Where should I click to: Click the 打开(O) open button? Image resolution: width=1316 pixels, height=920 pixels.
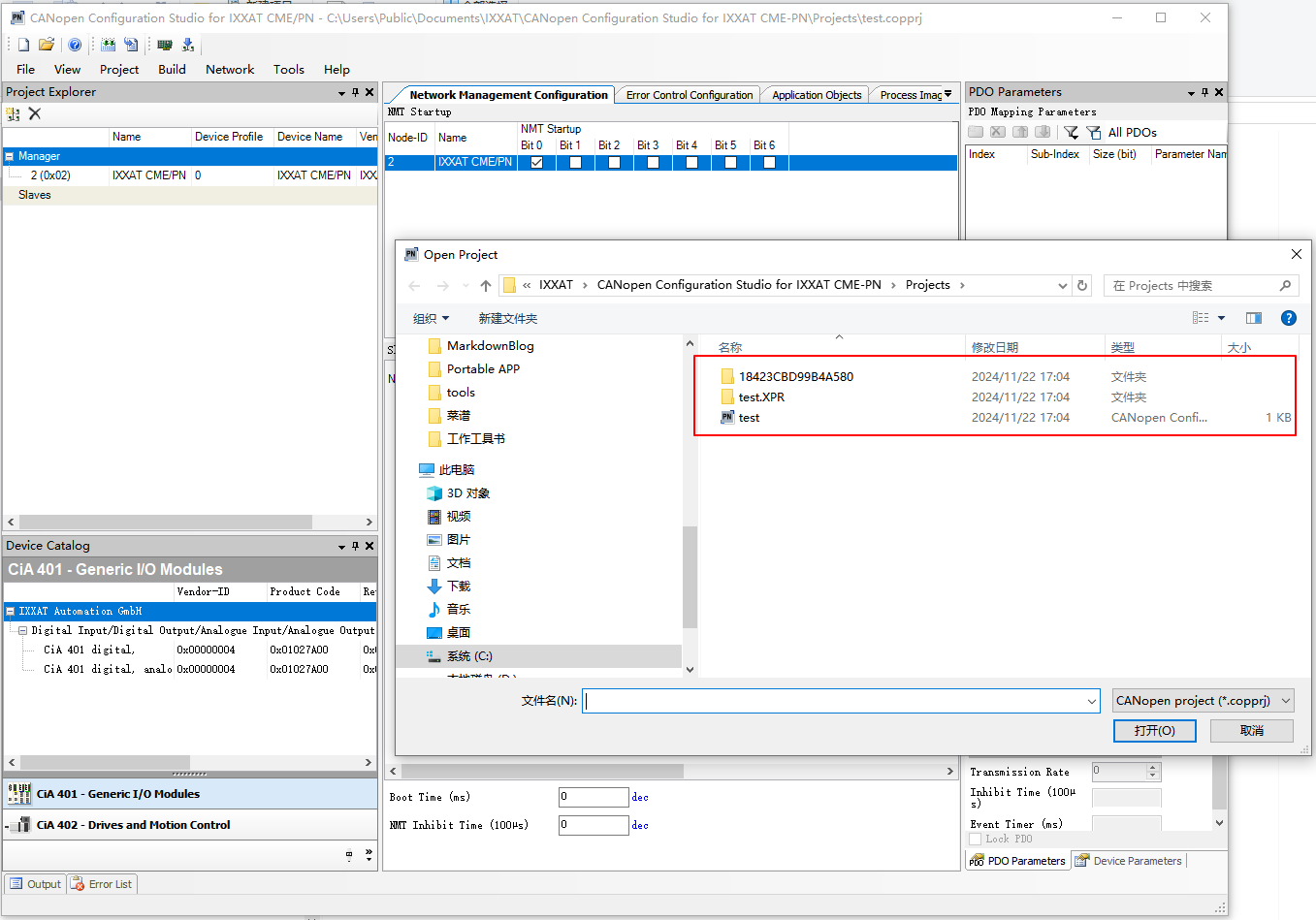[x=1154, y=731]
